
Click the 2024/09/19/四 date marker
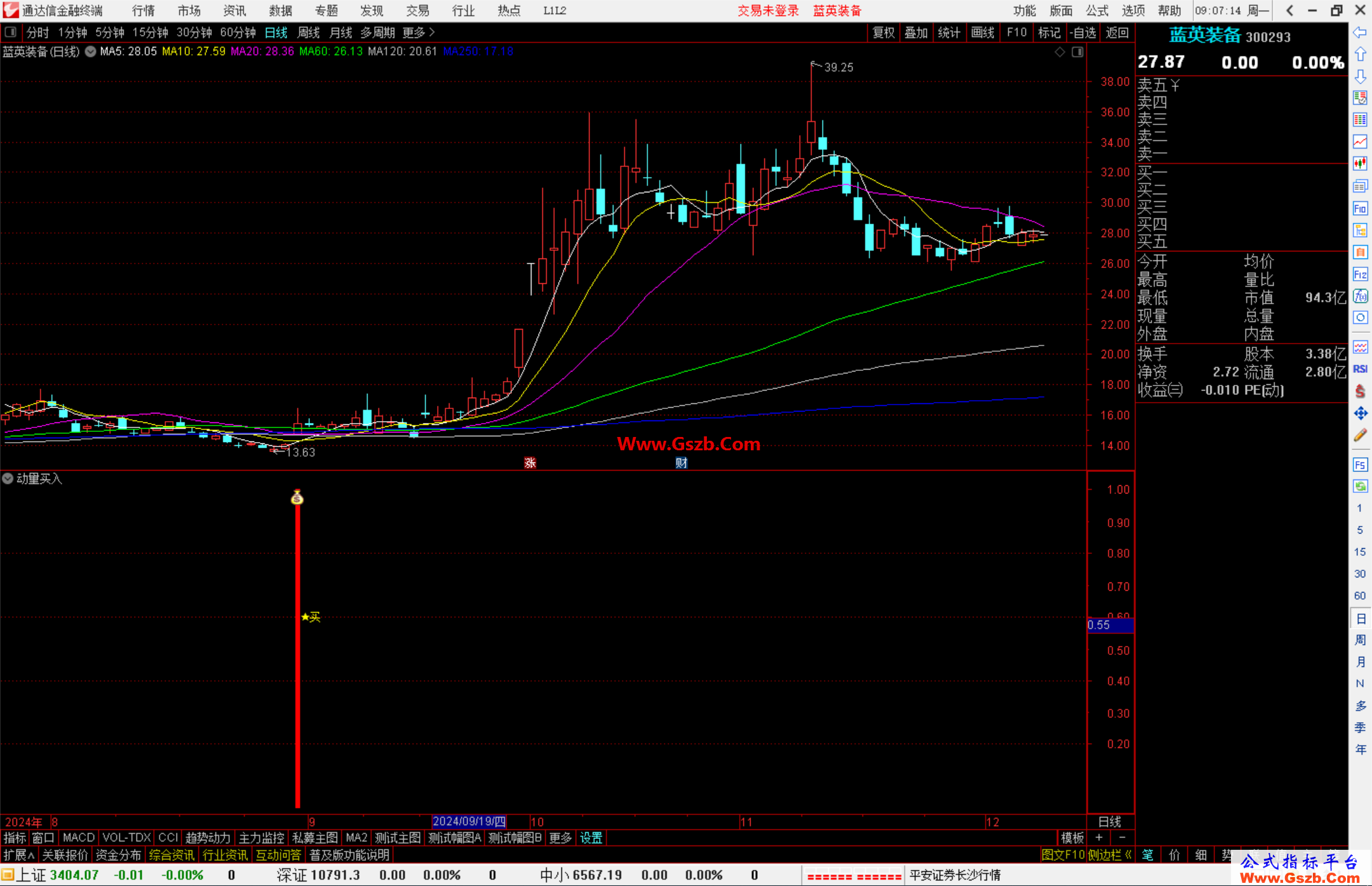click(x=469, y=822)
